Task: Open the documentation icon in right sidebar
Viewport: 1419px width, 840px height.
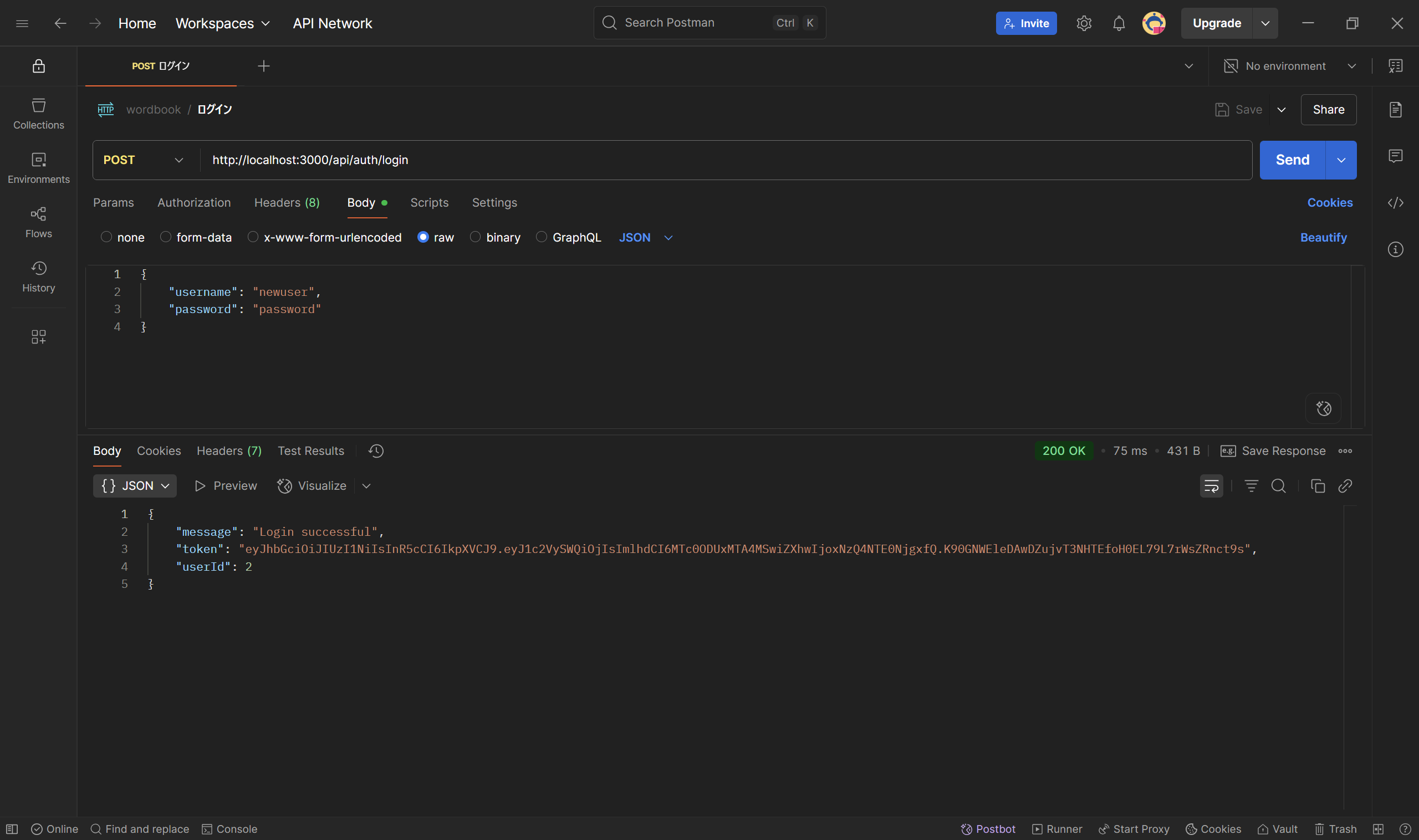Action: click(x=1396, y=109)
